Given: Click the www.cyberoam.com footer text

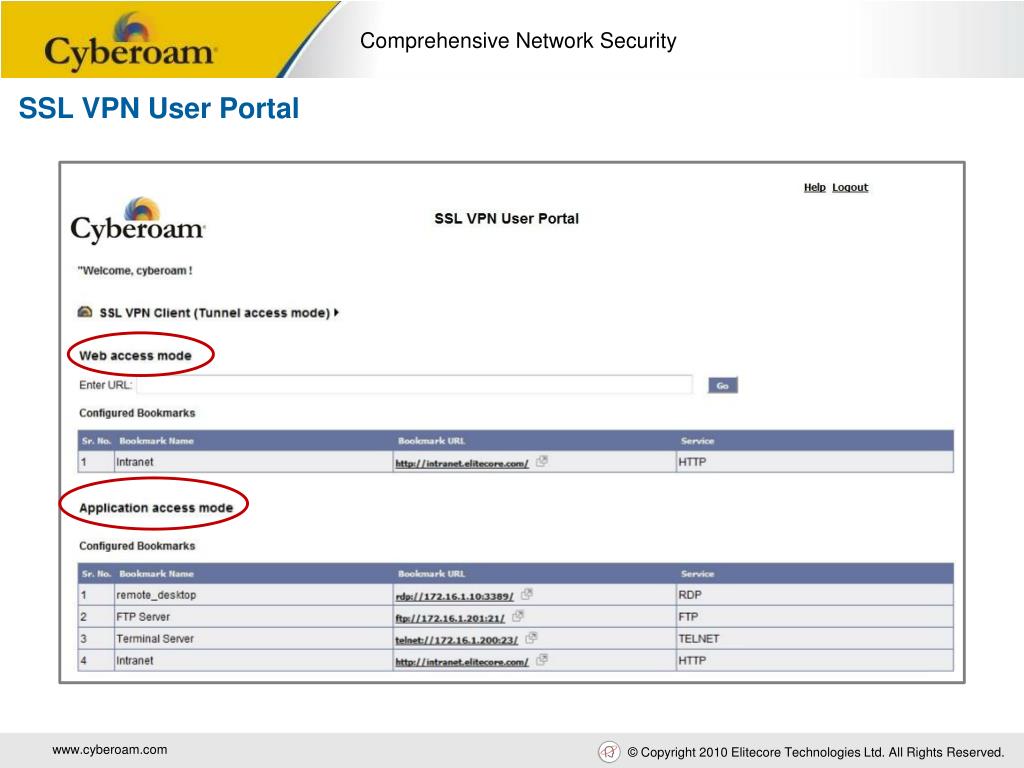Looking at the screenshot, I should [110, 750].
